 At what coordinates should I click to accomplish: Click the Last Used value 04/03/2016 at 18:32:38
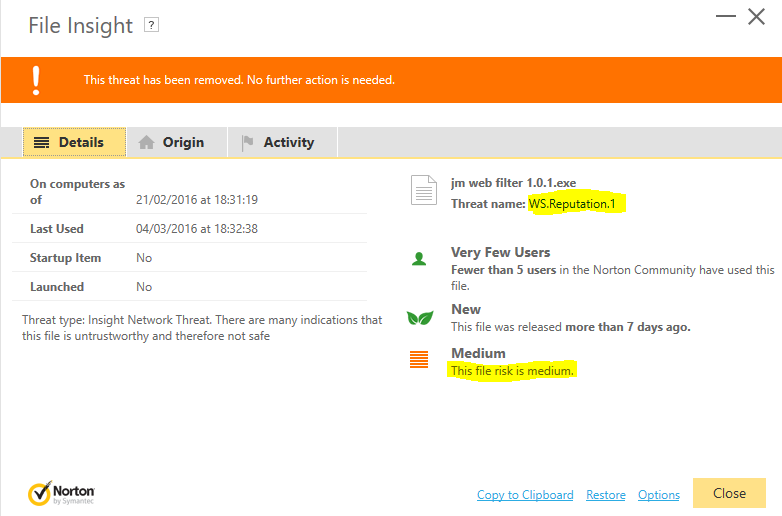[197, 229]
